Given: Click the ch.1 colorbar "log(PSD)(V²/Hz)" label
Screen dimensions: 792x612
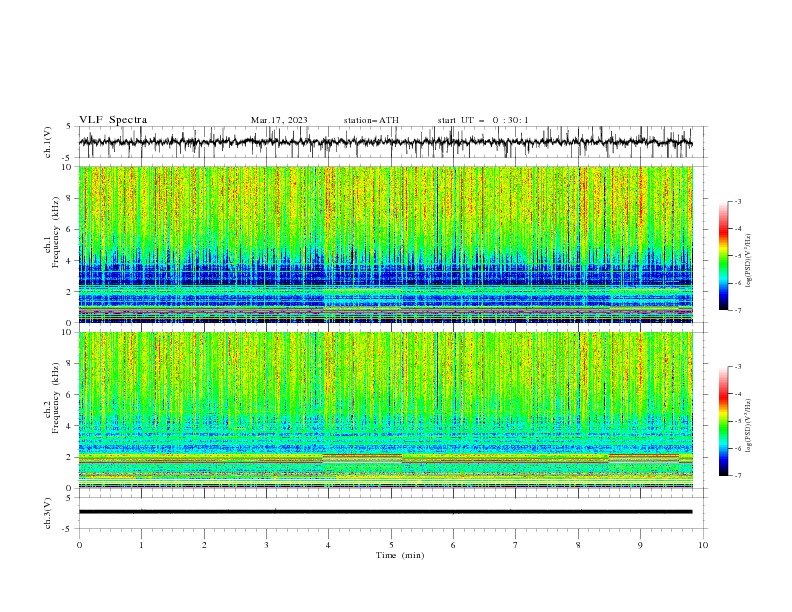Looking at the screenshot, I should (748, 261).
